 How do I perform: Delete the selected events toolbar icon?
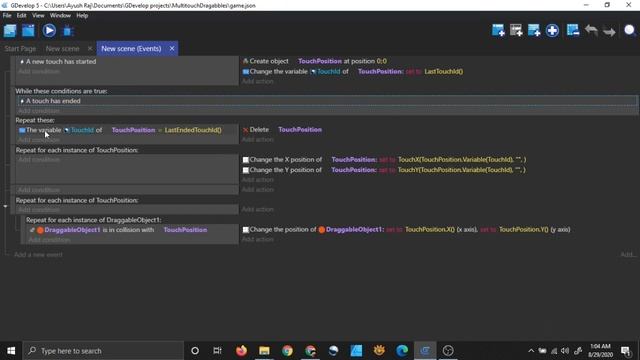click(573, 30)
